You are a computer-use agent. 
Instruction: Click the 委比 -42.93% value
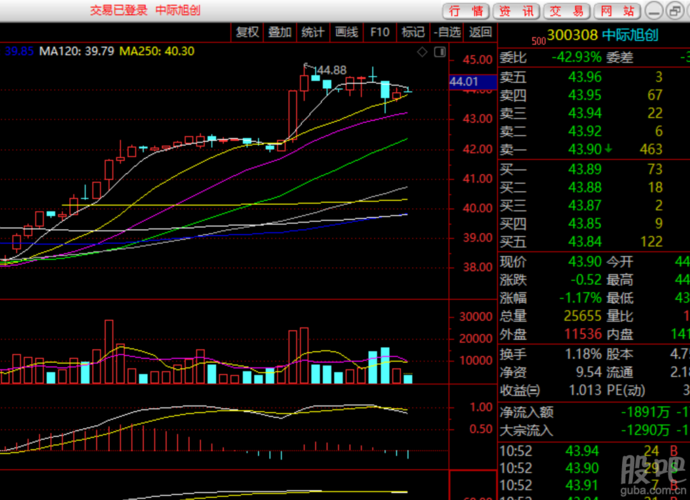pyautogui.click(x=576, y=57)
